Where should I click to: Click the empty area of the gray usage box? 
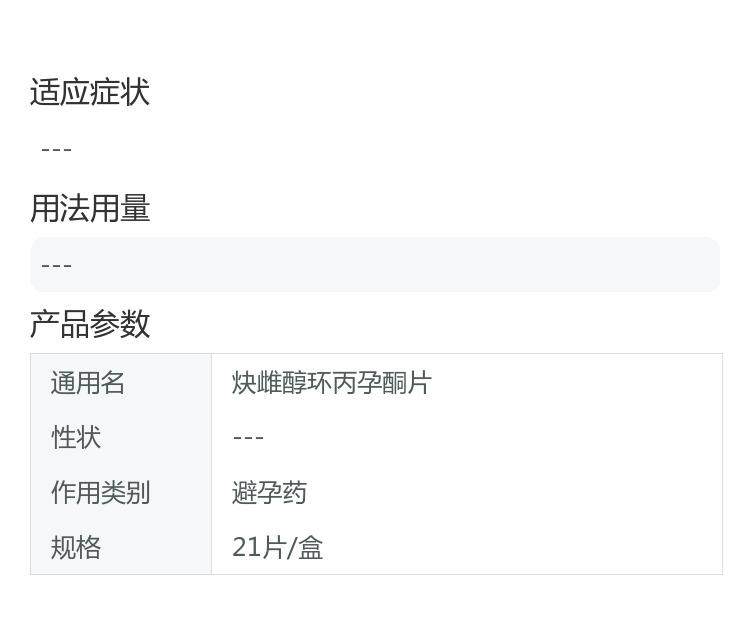tap(400, 265)
